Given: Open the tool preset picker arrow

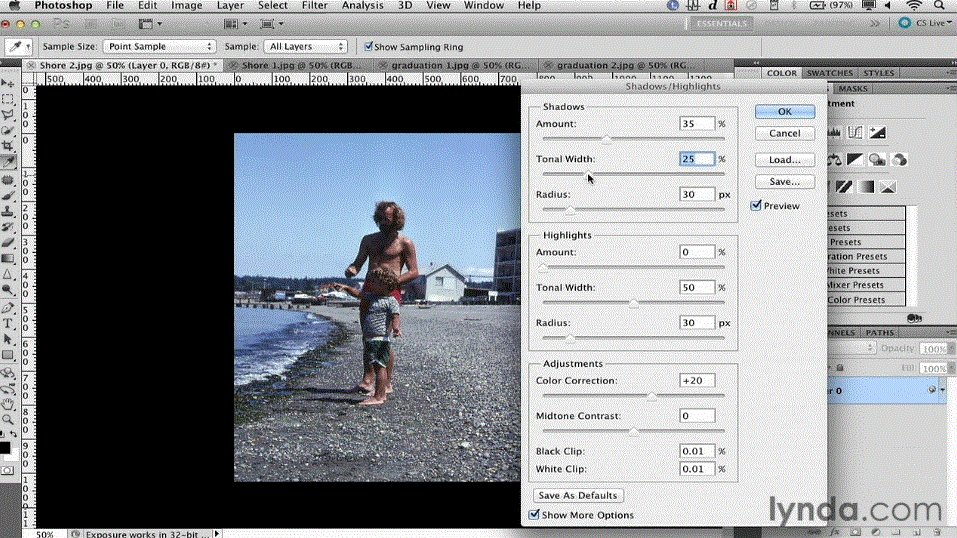Looking at the screenshot, I should pyautogui.click(x=28, y=46).
